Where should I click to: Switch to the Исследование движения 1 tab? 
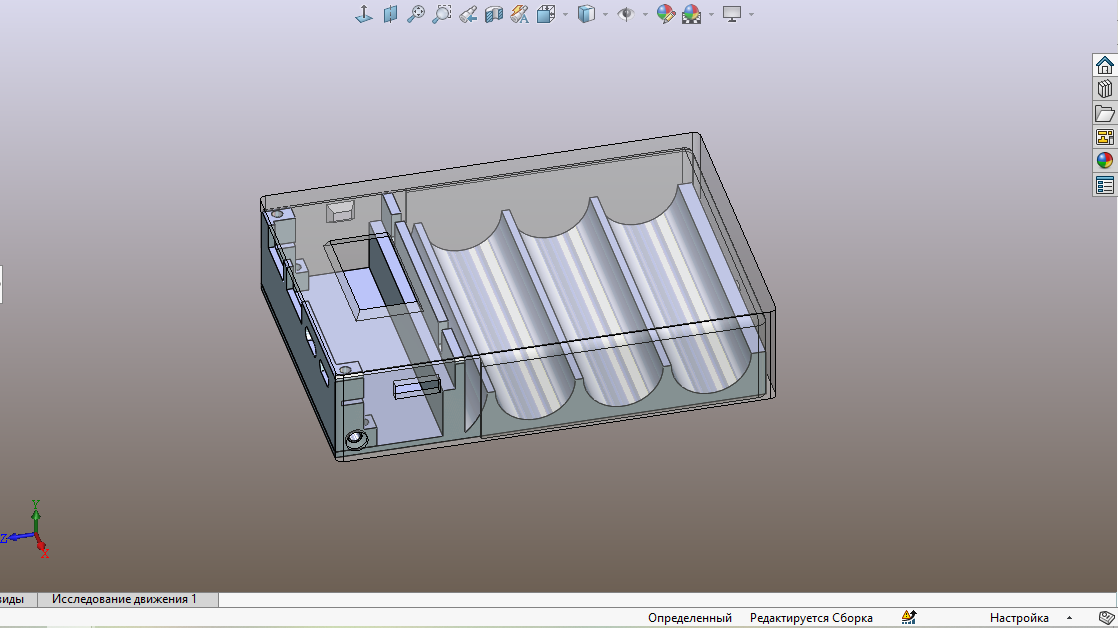(x=124, y=599)
